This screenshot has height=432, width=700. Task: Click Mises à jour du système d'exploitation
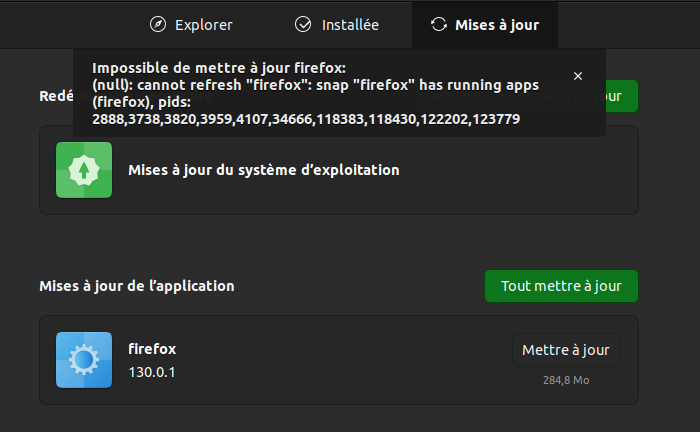tap(264, 170)
